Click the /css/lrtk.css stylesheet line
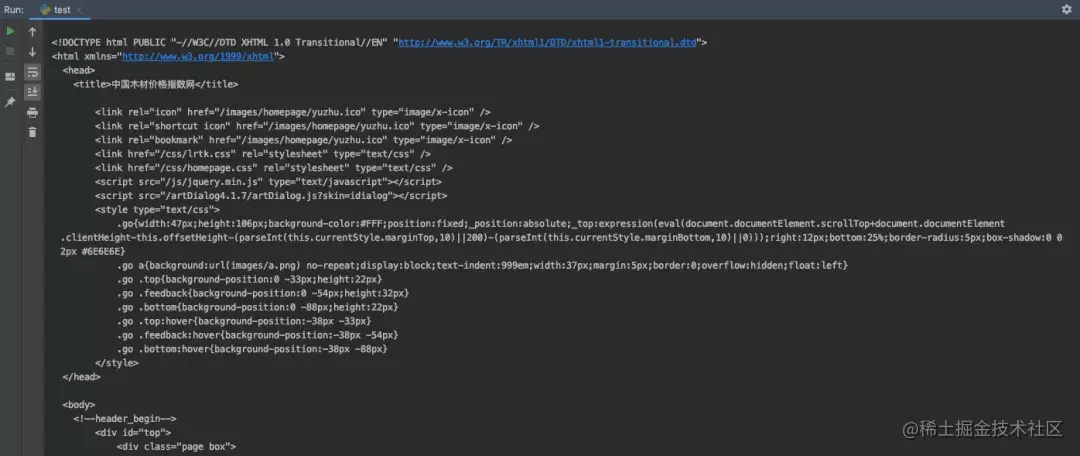Screen dimensions: 1080x456 pos(263,154)
